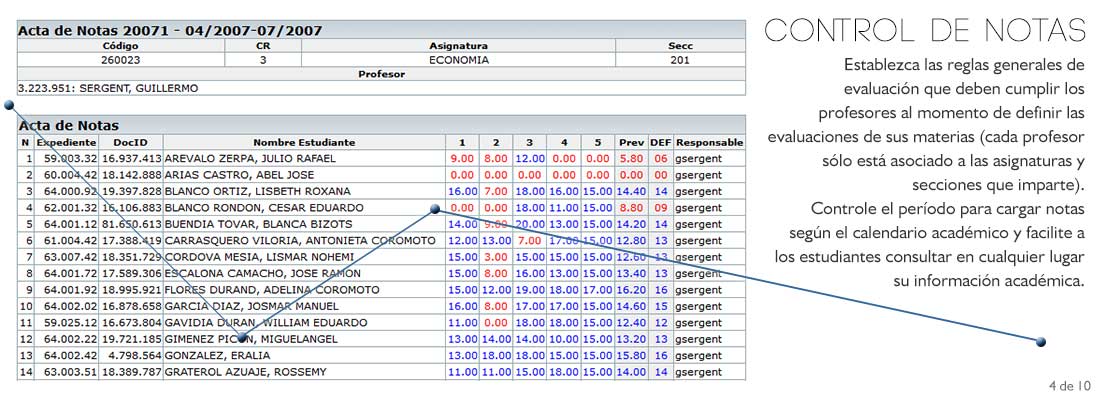Click the 'Prev' column header

point(631,143)
